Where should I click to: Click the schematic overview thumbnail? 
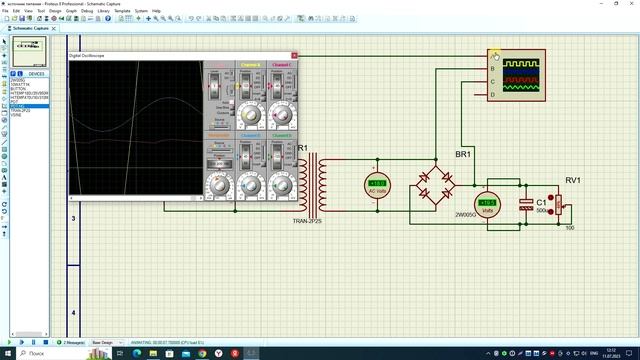29,51
